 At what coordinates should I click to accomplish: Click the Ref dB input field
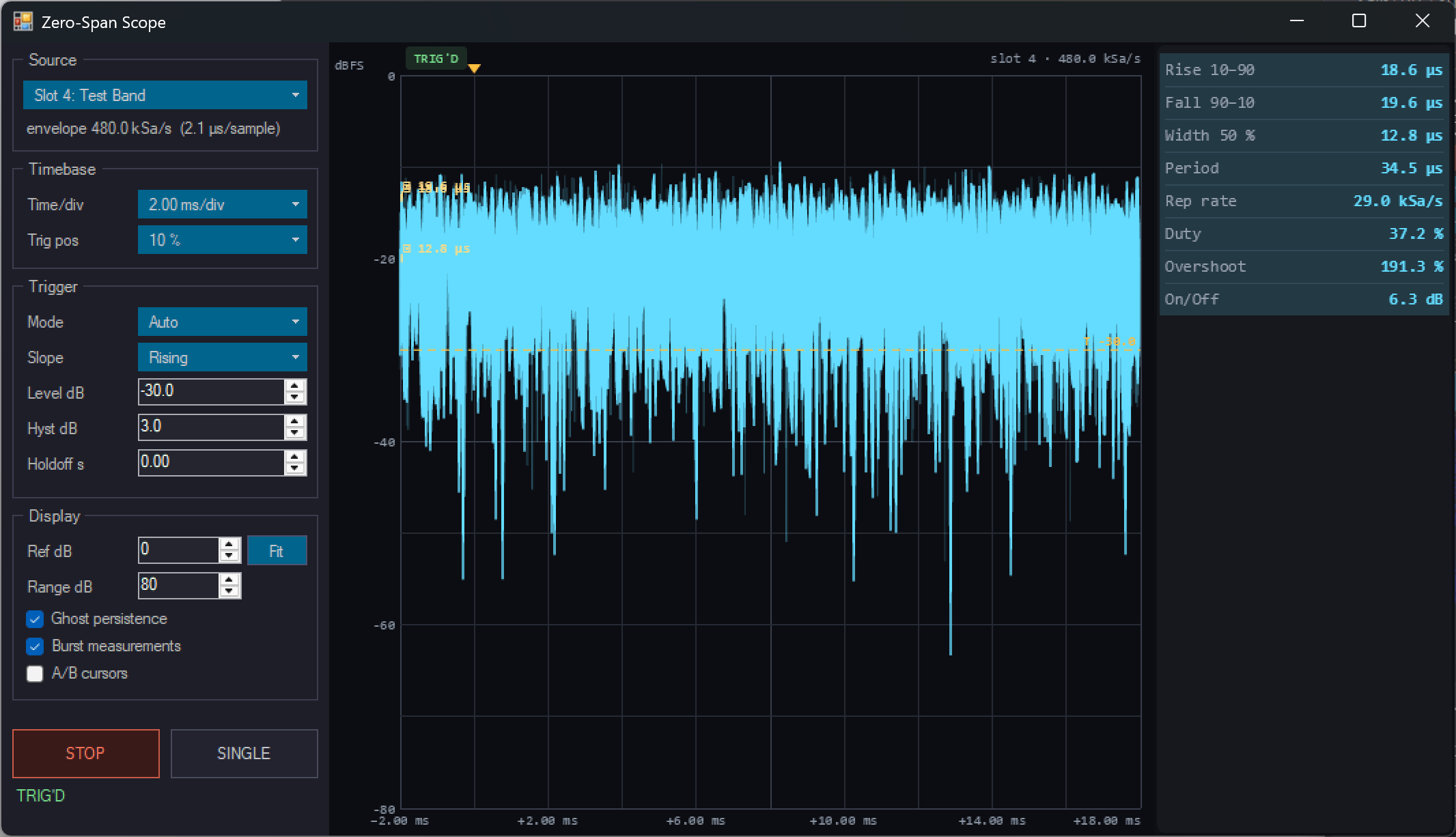pos(178,550)
